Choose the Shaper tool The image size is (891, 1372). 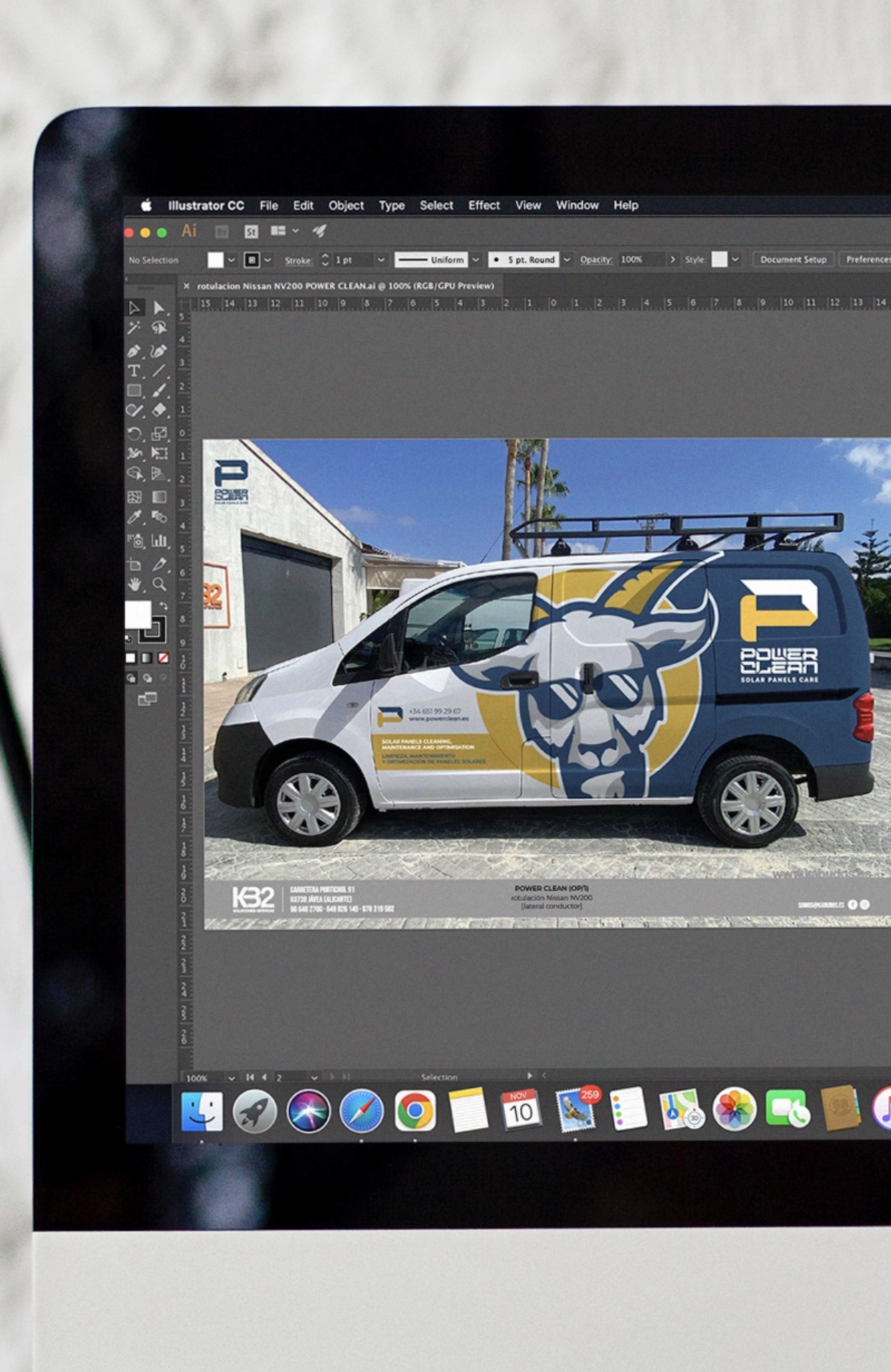coord(134,411)
